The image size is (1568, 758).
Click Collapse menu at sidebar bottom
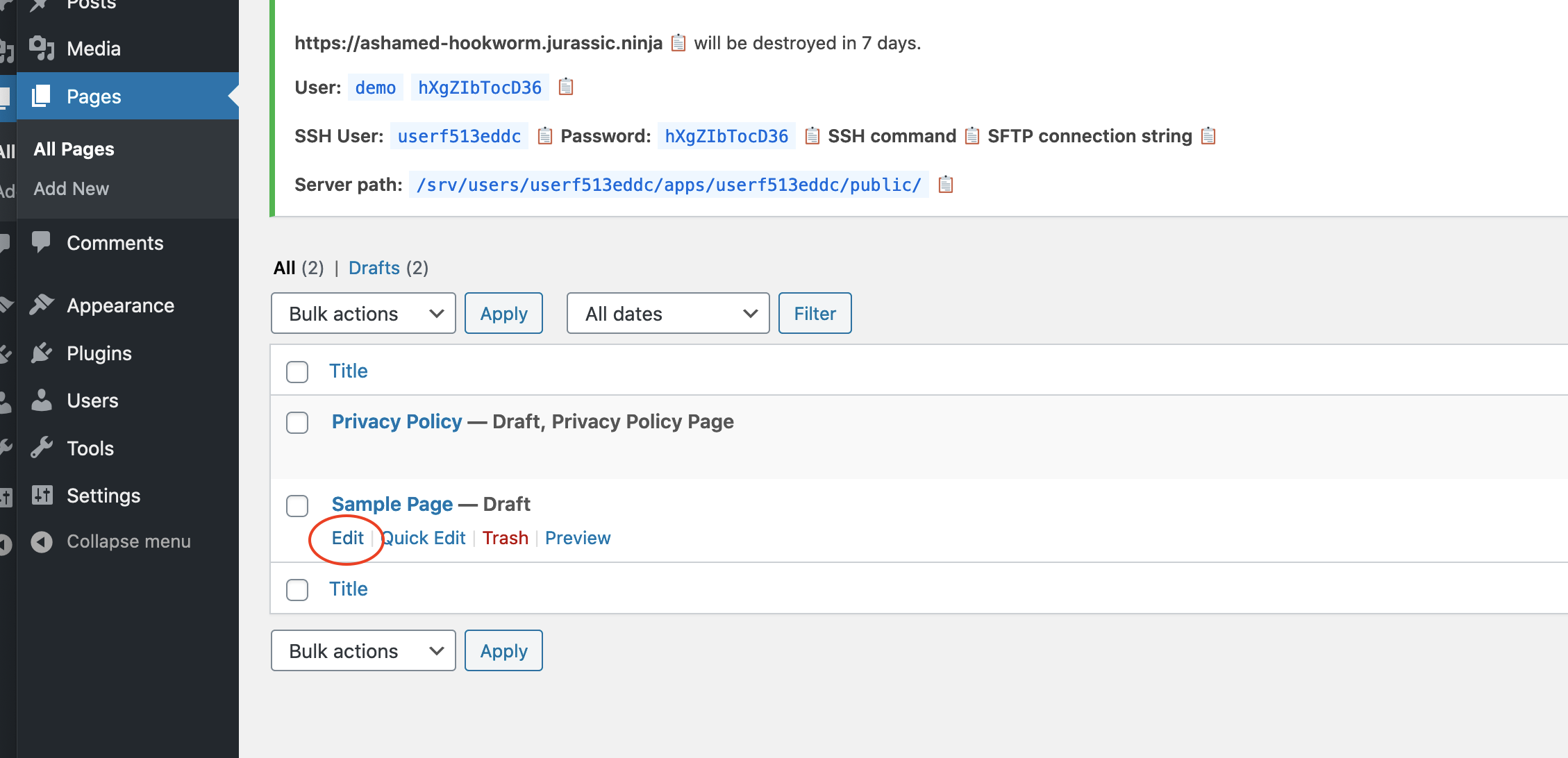pos(128,541)
